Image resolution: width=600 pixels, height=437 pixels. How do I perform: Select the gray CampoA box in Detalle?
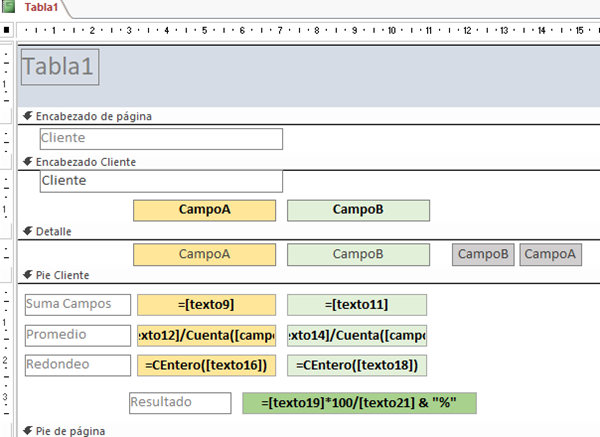pos(550,254)
